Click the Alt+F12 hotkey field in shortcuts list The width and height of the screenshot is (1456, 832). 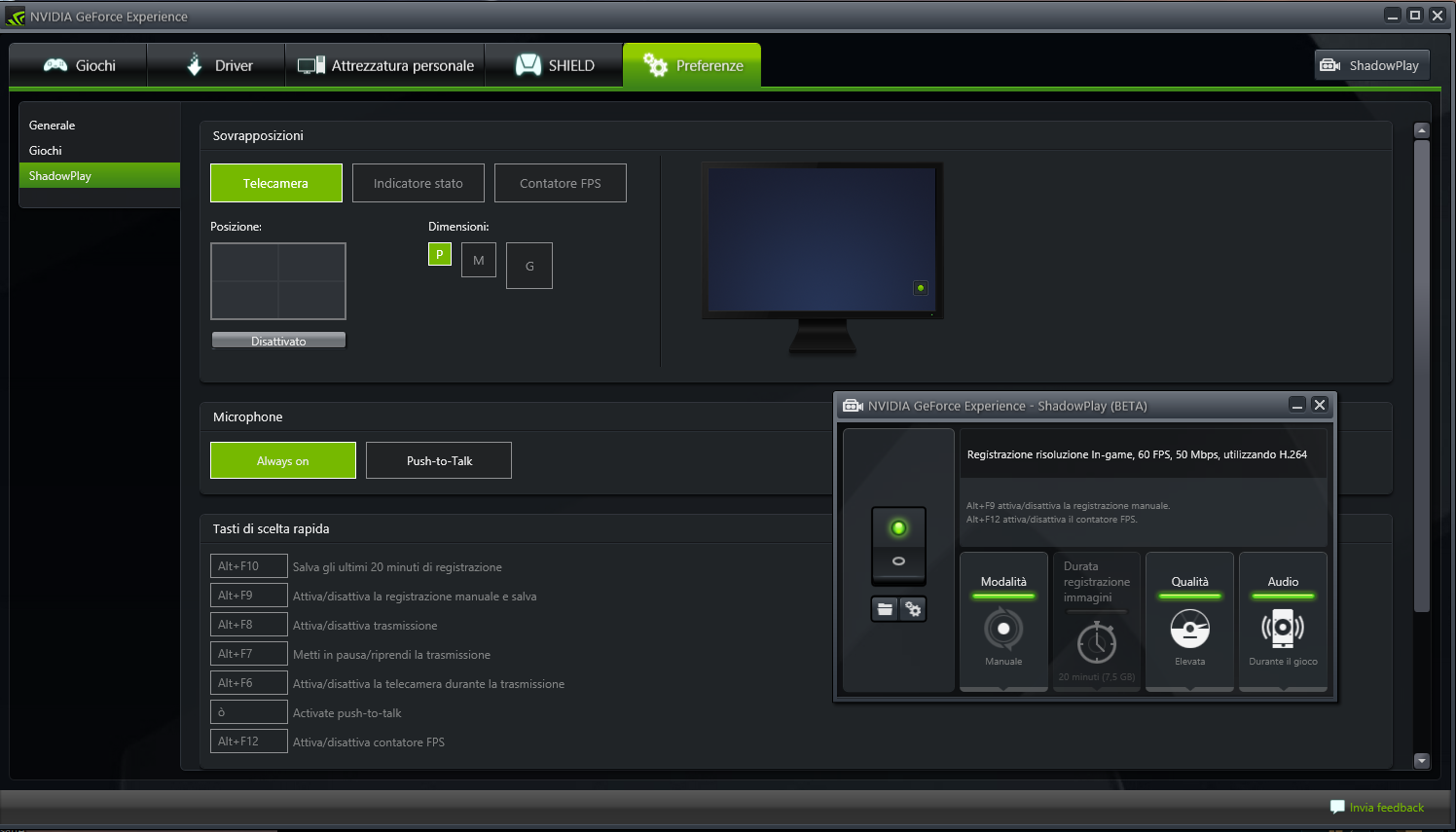pos(249,742)
